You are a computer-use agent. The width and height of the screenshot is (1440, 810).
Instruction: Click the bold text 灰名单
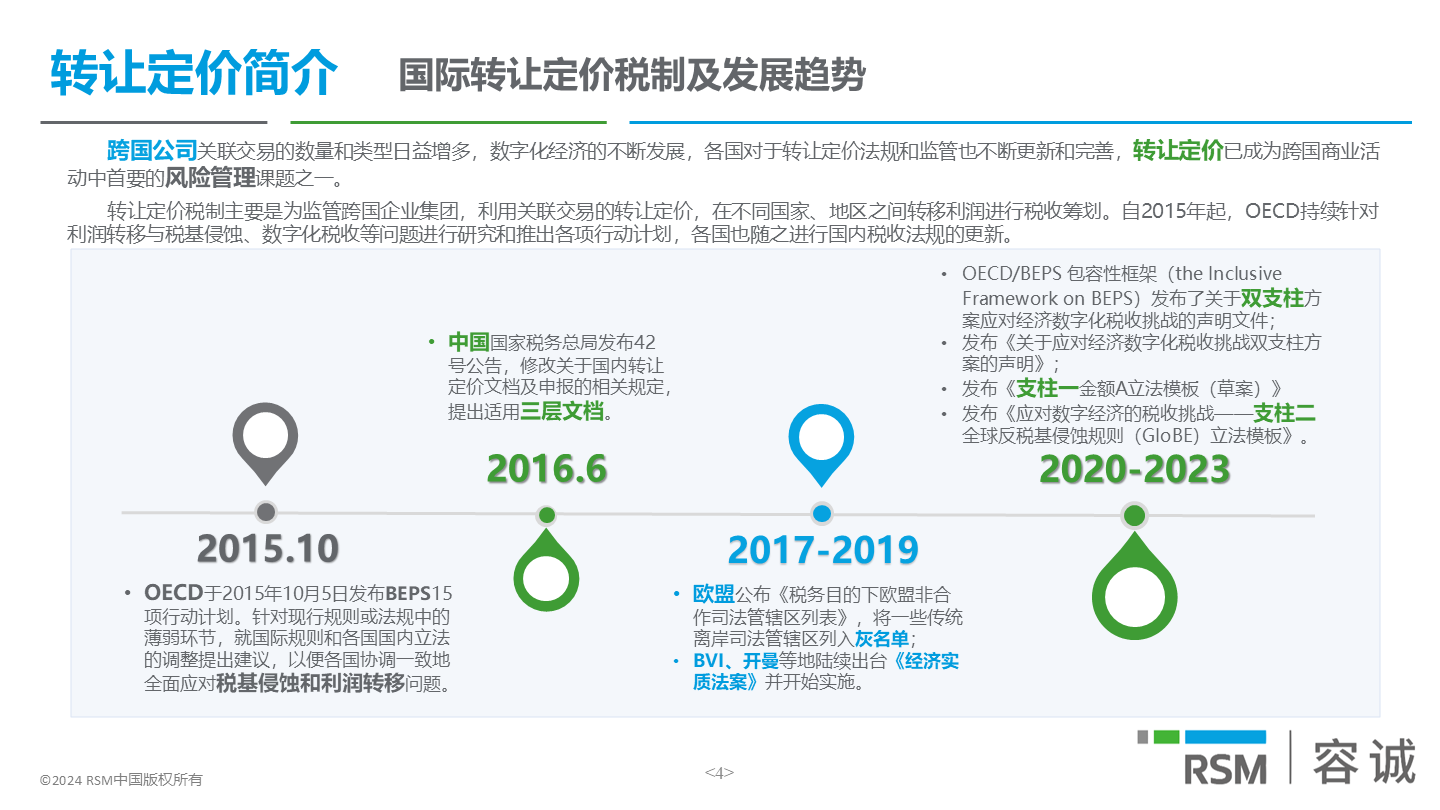pos(882,639)
